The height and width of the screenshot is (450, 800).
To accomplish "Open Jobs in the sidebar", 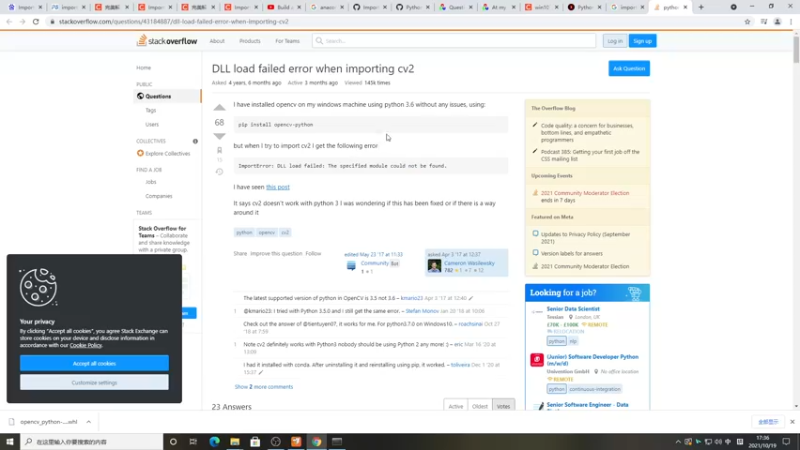I will (x=151, y=182).
